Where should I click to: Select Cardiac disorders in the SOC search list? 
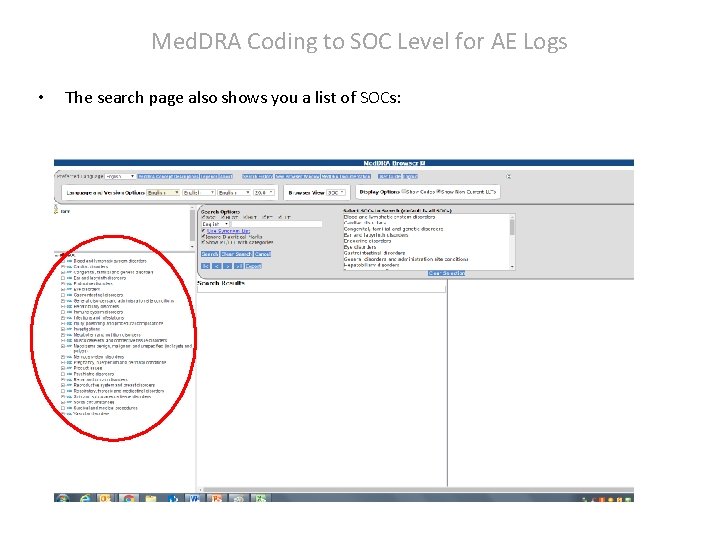[x=365, y=223]
